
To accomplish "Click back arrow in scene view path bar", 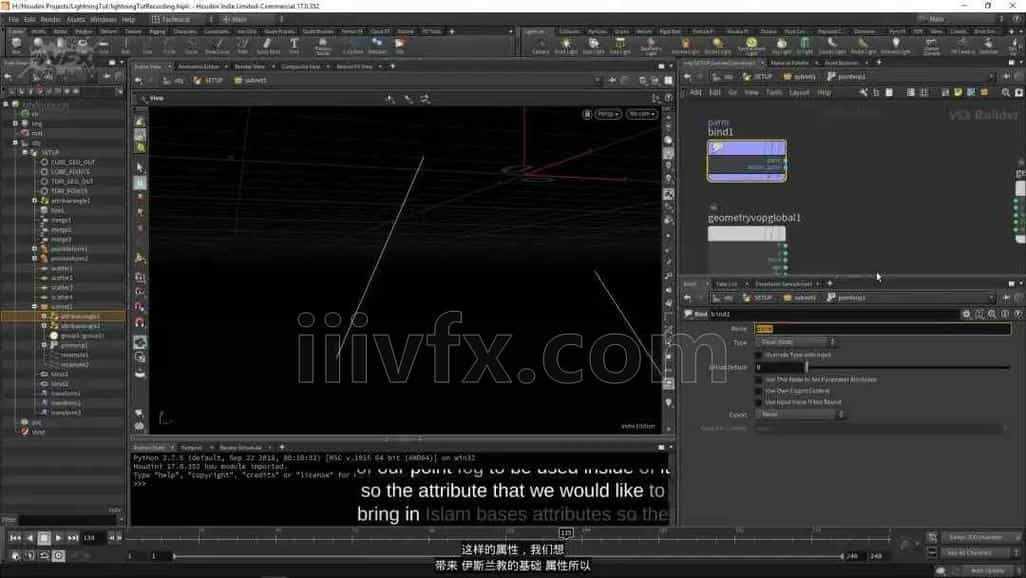I will (138, 81).
